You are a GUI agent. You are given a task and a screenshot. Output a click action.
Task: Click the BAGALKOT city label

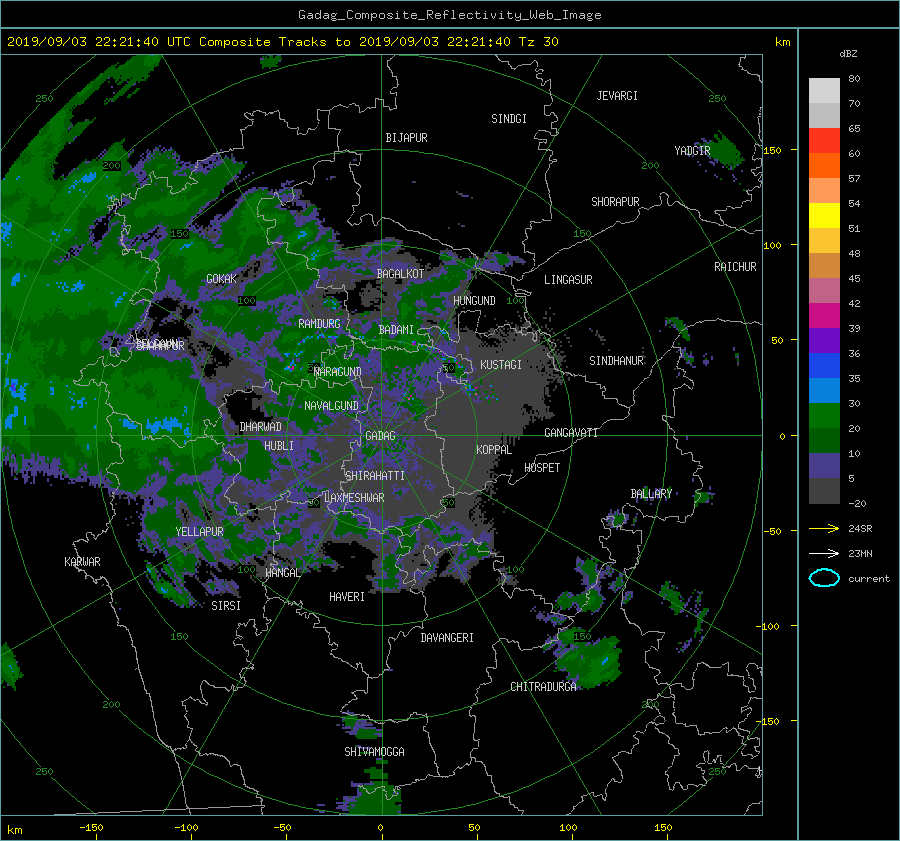(400, 274)
